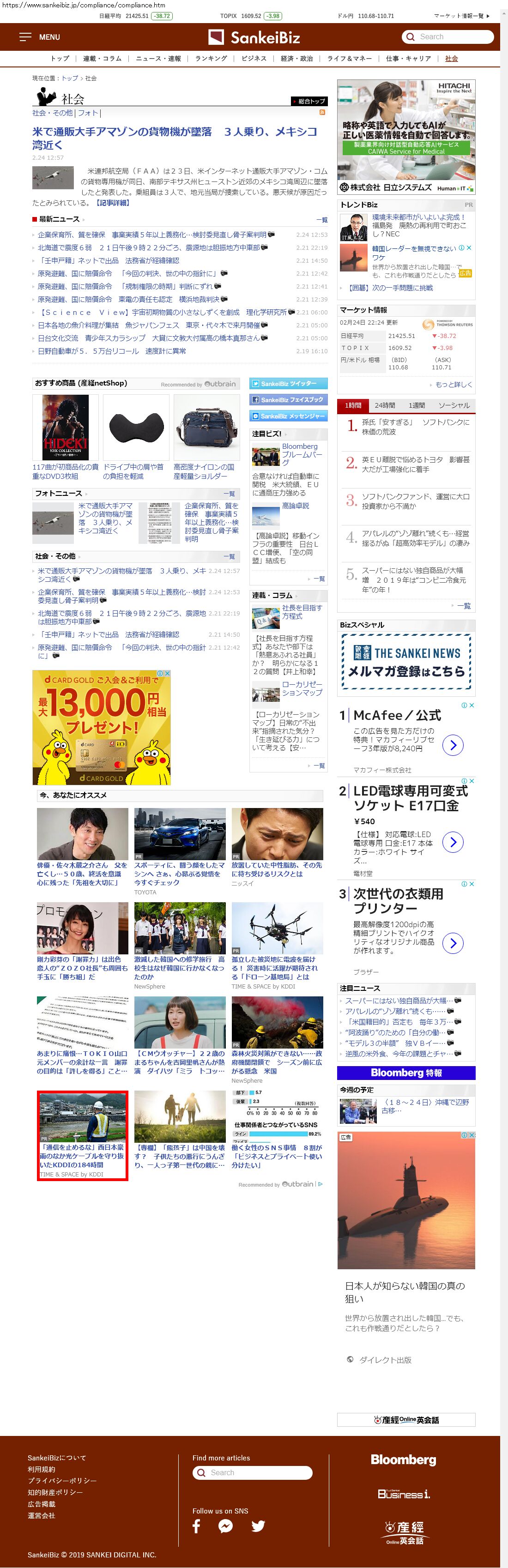Open ランキング in the navigation bar

[211, 59]
